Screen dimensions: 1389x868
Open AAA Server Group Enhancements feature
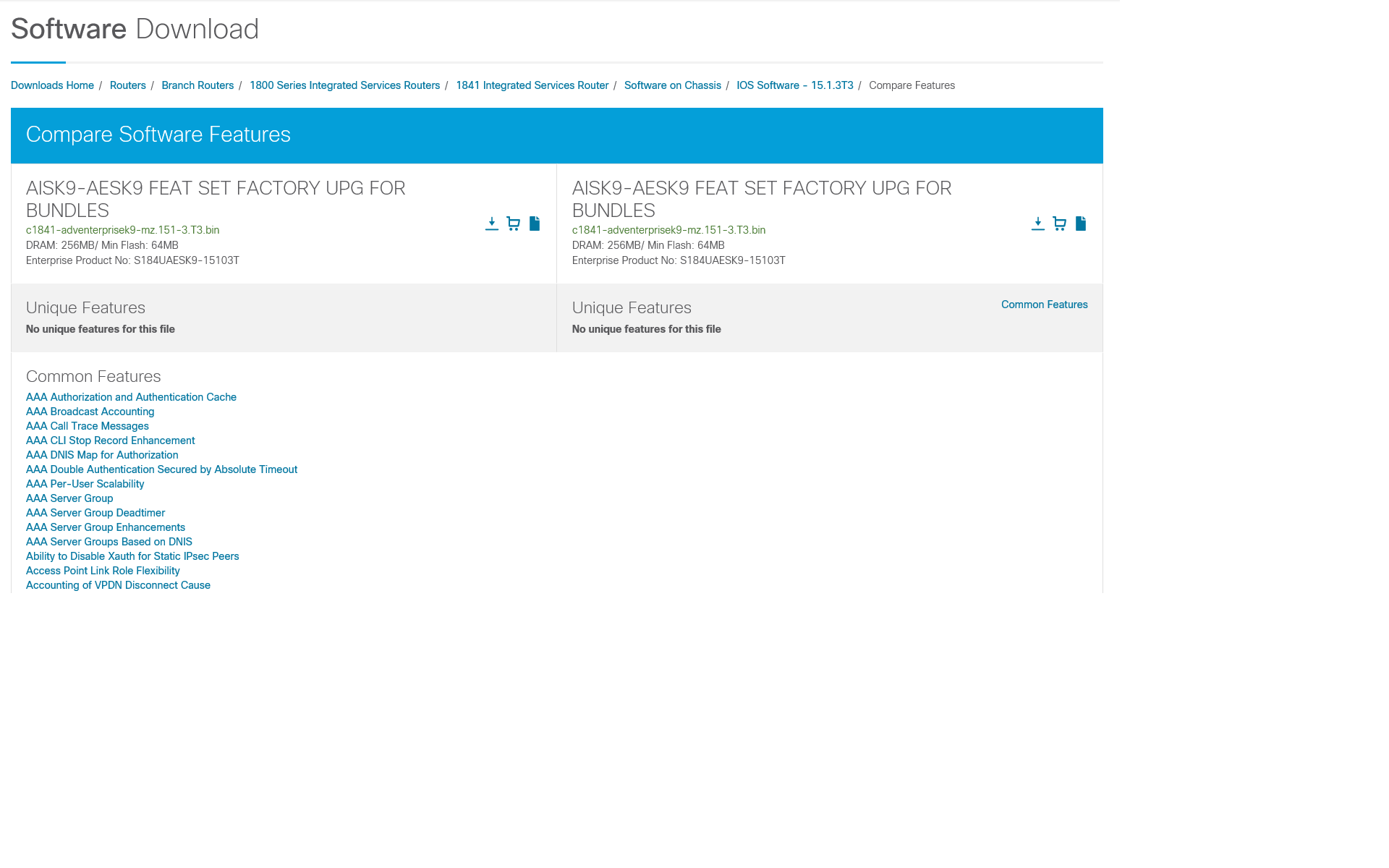[x=106, y=527]
